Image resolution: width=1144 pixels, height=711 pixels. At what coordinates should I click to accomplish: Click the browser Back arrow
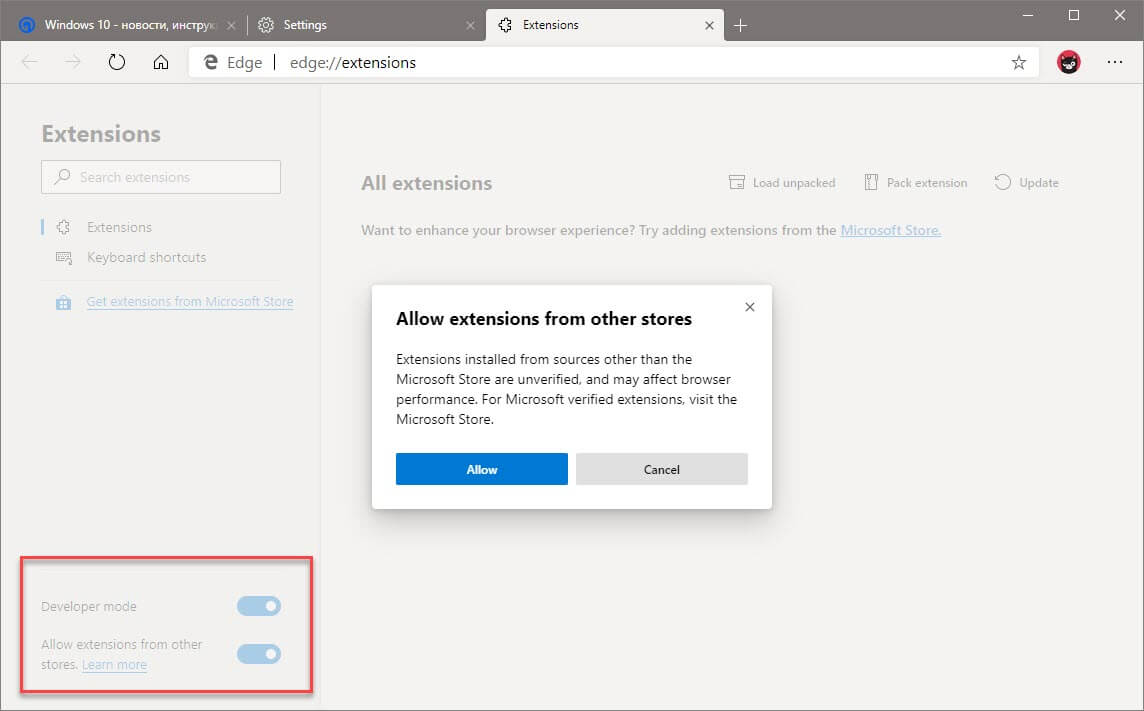(29, 62)
